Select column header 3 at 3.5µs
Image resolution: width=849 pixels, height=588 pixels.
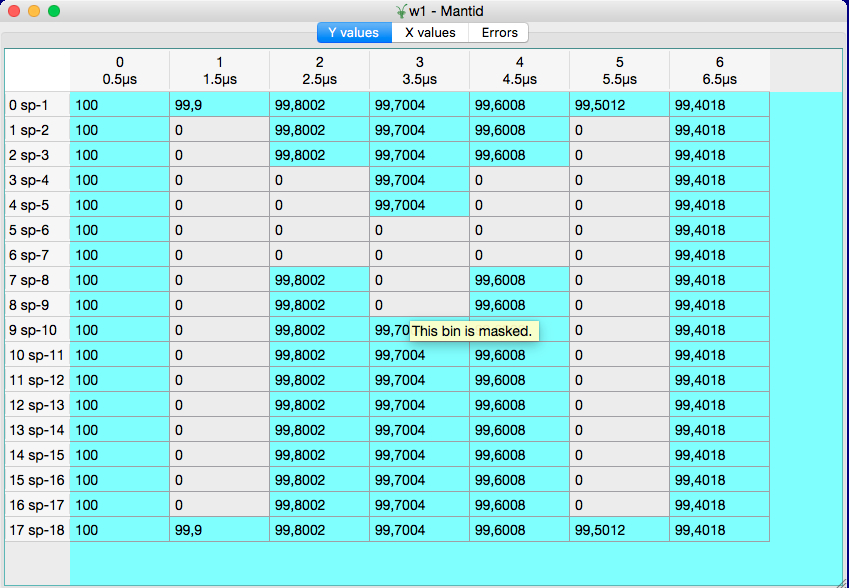coord(420,71)
